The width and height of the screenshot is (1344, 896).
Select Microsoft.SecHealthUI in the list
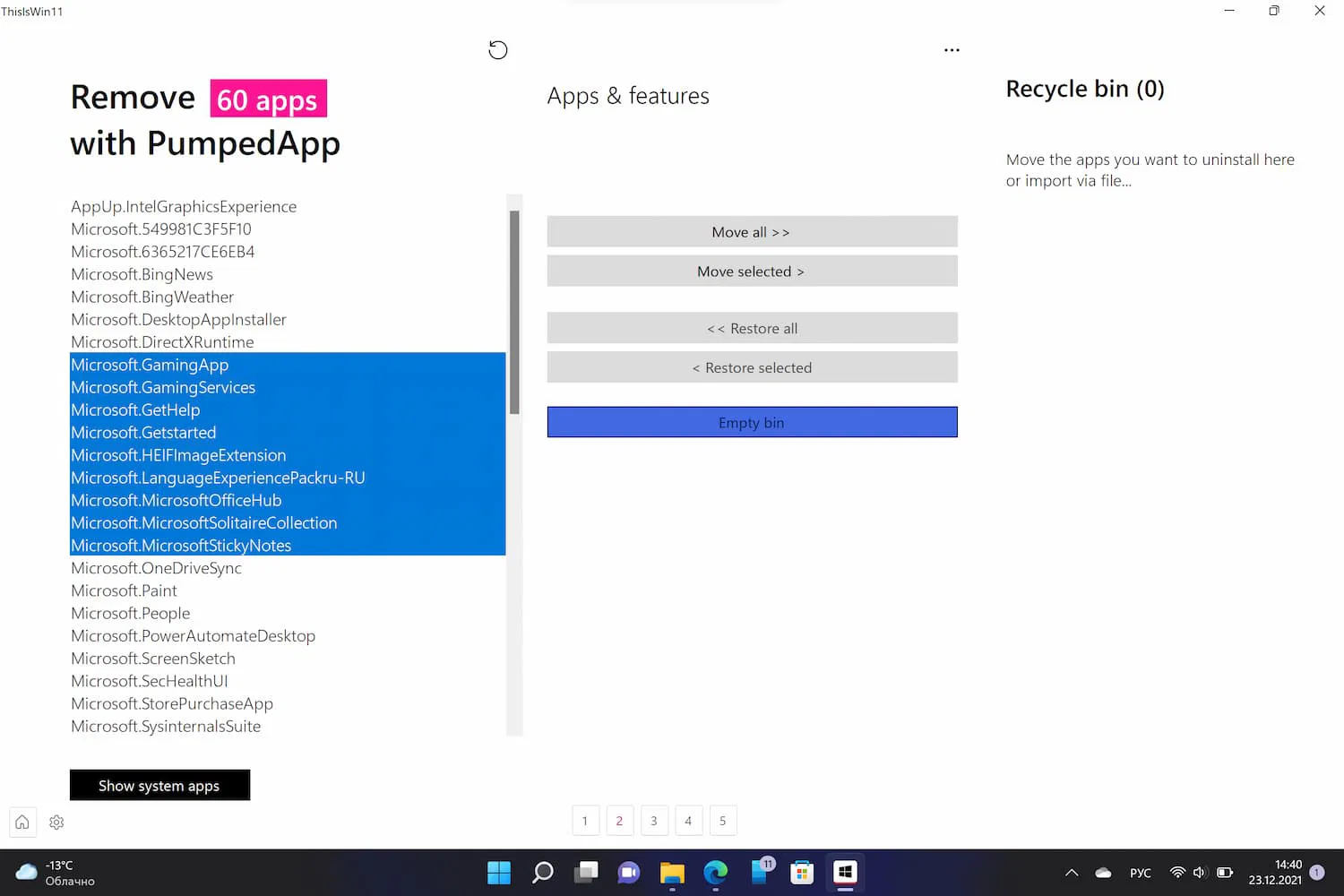288,681
